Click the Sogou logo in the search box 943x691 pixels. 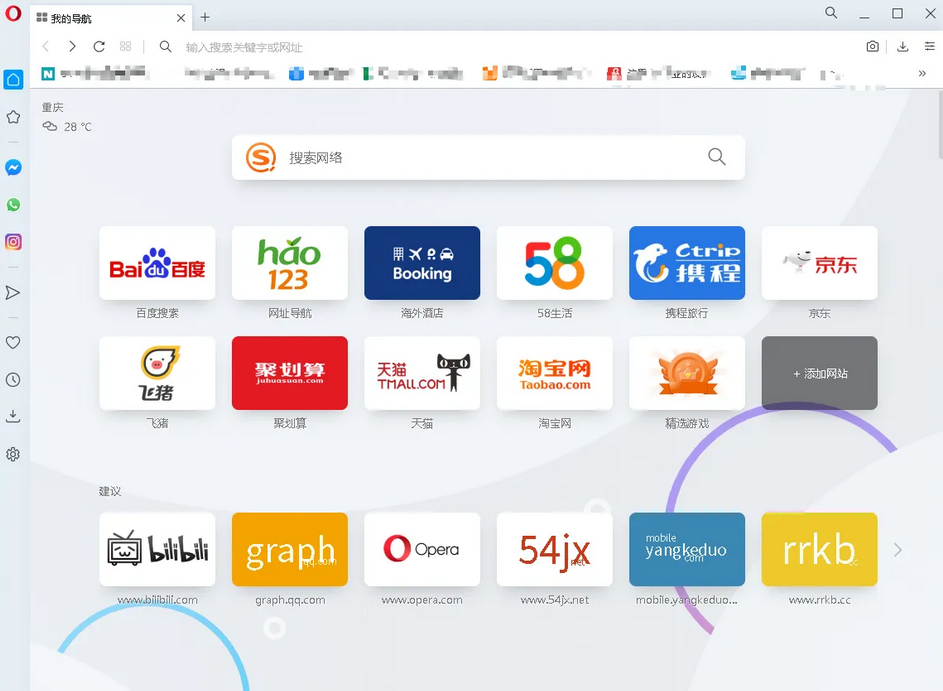[259, 157]
